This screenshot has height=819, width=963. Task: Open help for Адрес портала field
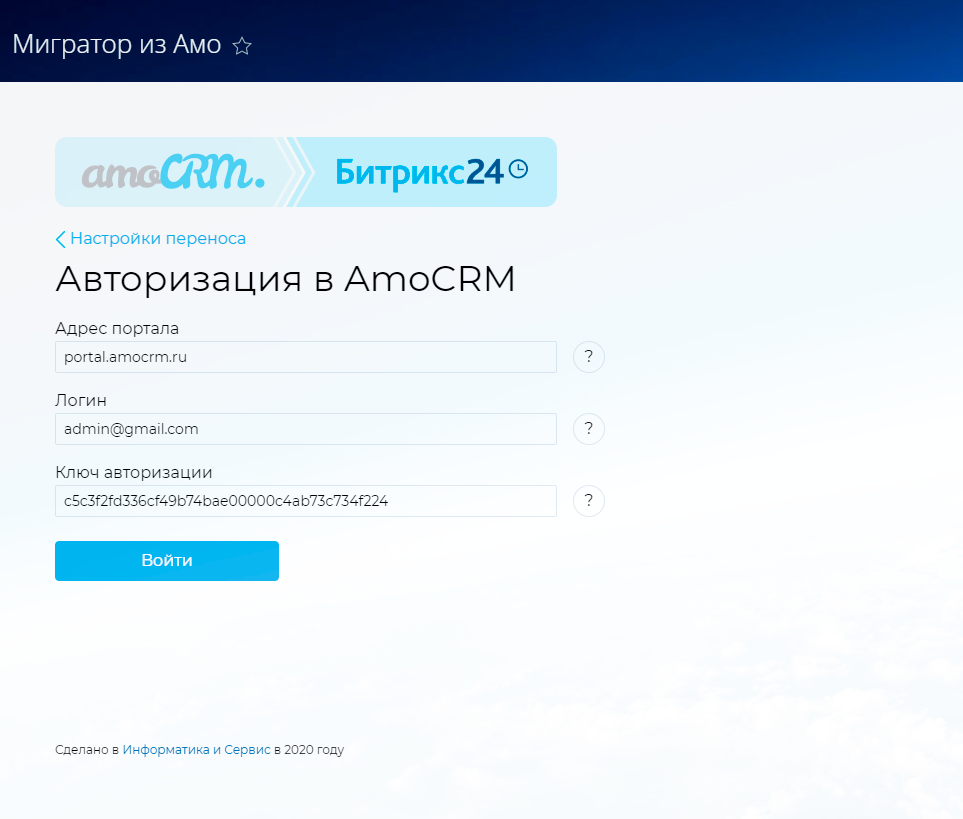[x=588, y=357]
